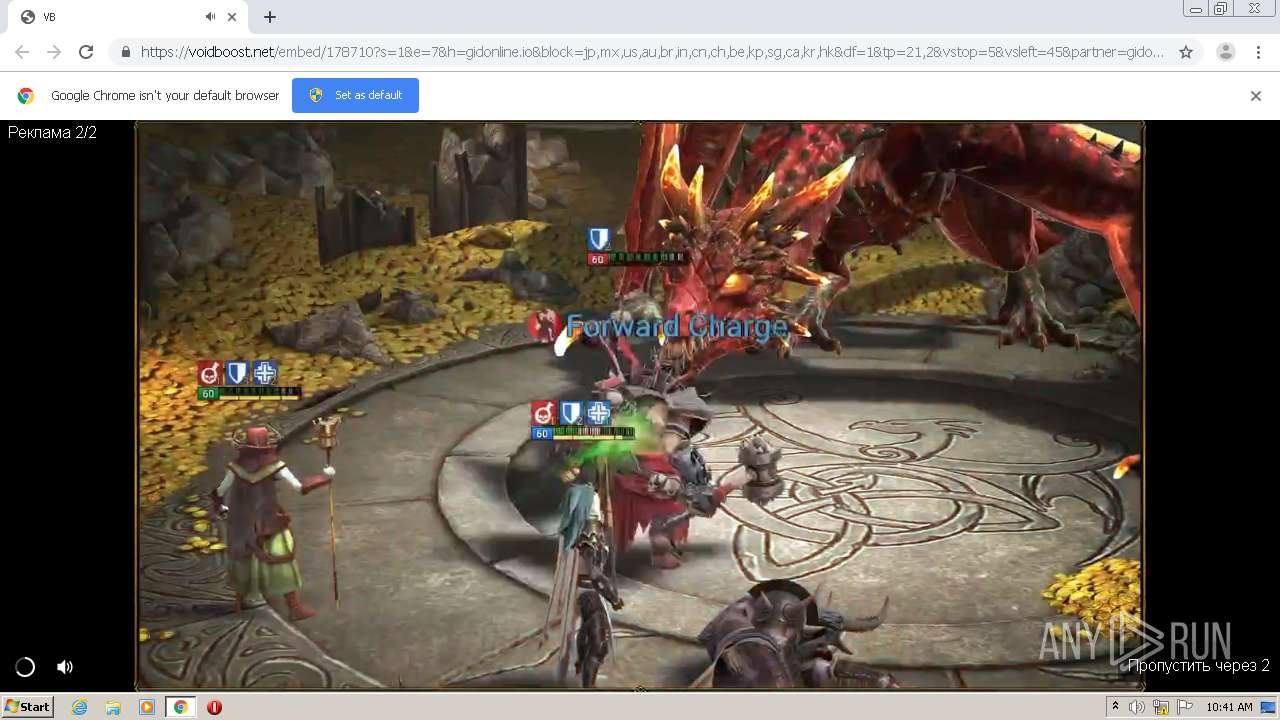Screen dimensions: 1280x720
Task: Open the red stop-sign taskbar icon
Action: point(214,707)
